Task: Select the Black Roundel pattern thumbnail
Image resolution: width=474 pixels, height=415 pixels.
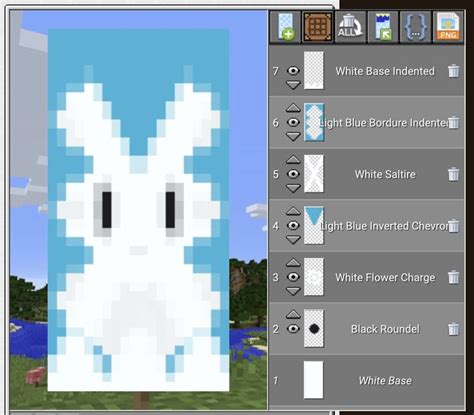Action: 314,329
